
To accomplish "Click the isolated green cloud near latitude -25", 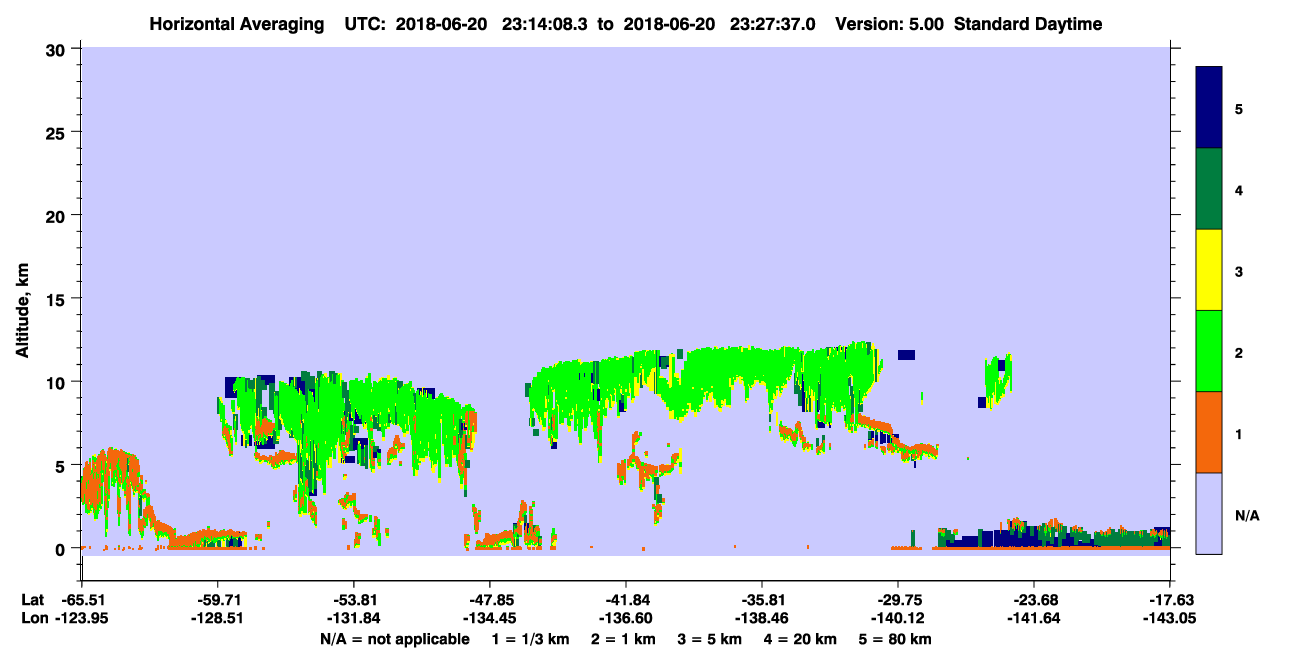I will tap(998, 380).
